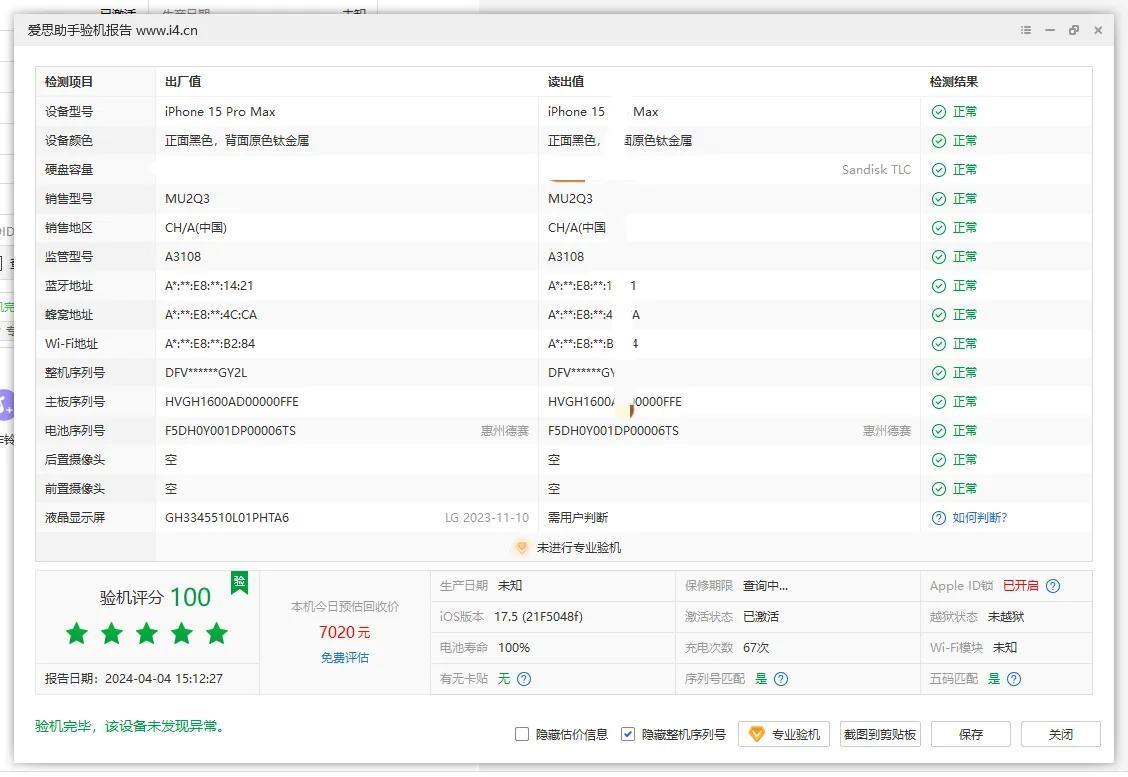The height and width of the screenshot is (777, 1128).
Task: Click estimated price 7020元
Action: tap(345, 632)
